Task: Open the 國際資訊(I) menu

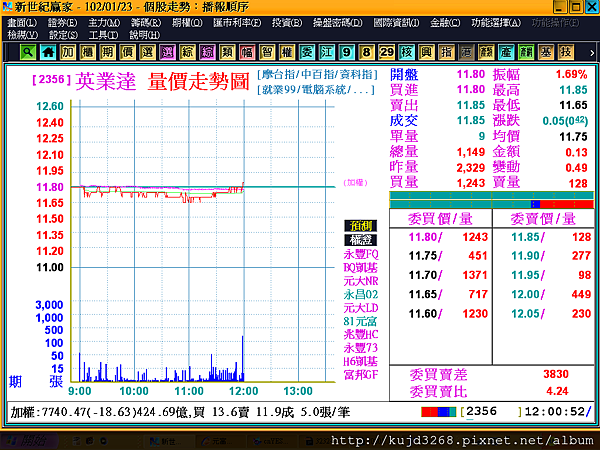Action: click(396, 23)
